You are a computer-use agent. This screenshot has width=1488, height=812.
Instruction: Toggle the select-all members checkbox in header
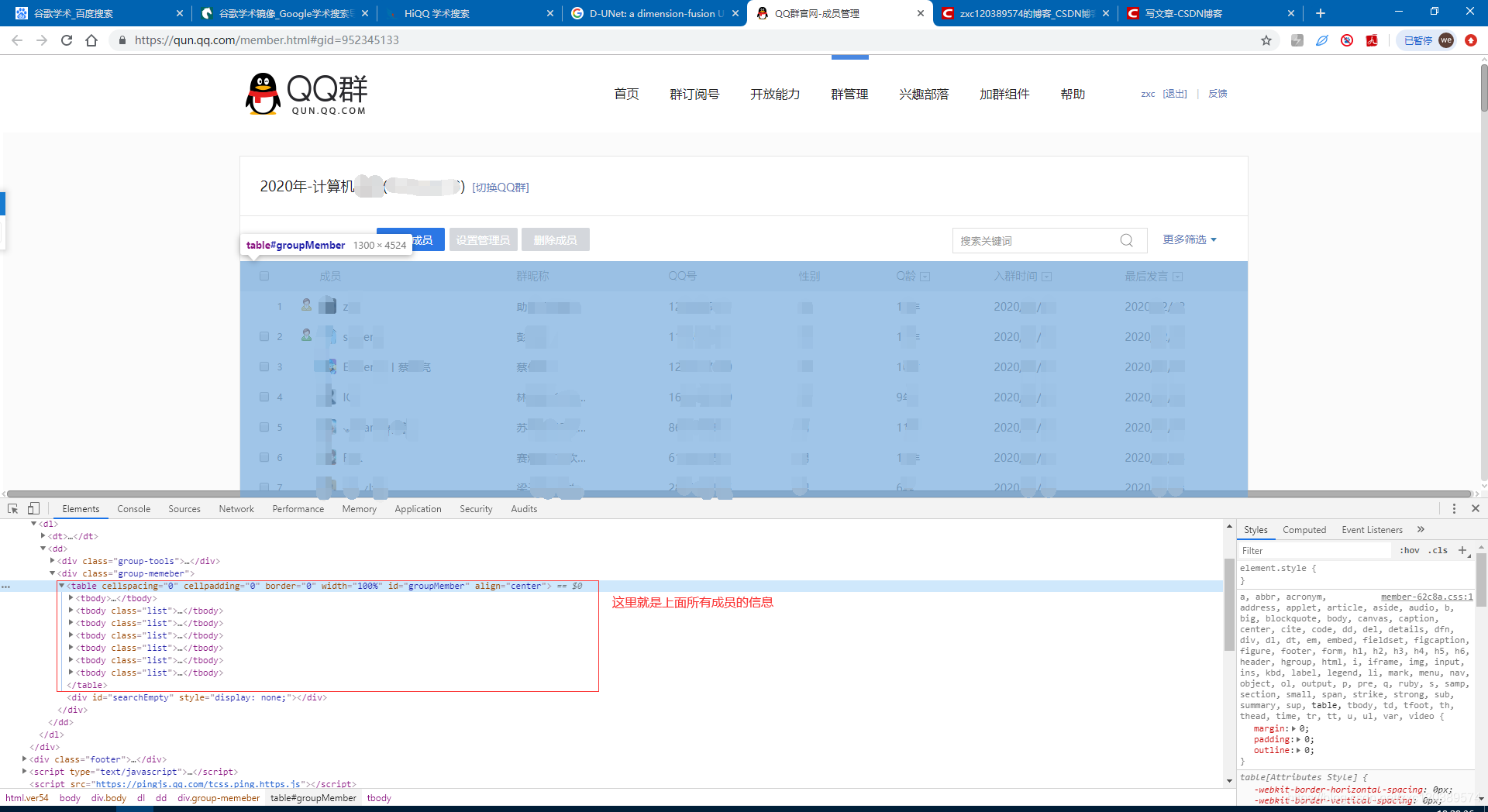264,277
